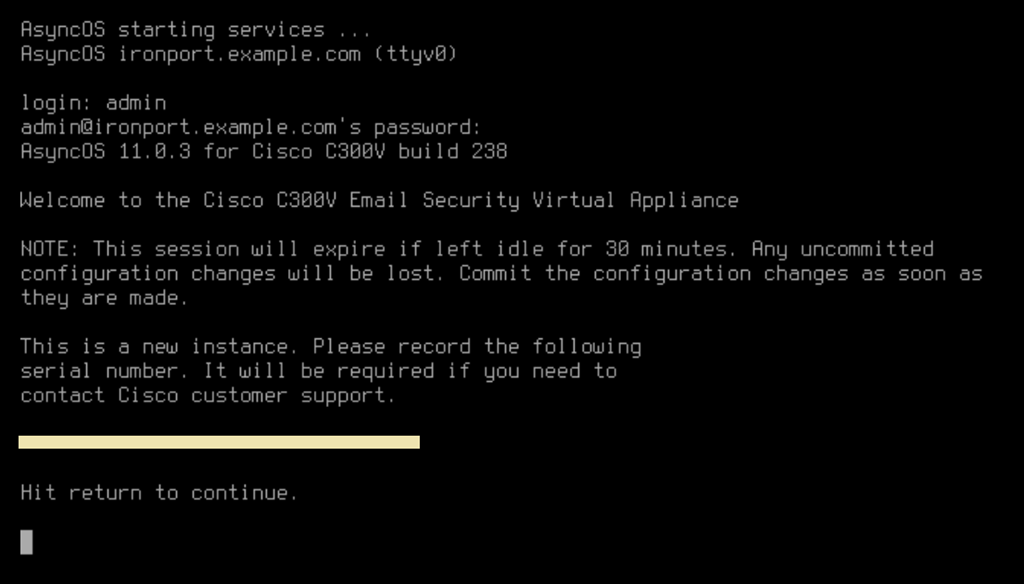
Task: Click 'AsyncOS starting services ...' line
Action: (196, 29)
